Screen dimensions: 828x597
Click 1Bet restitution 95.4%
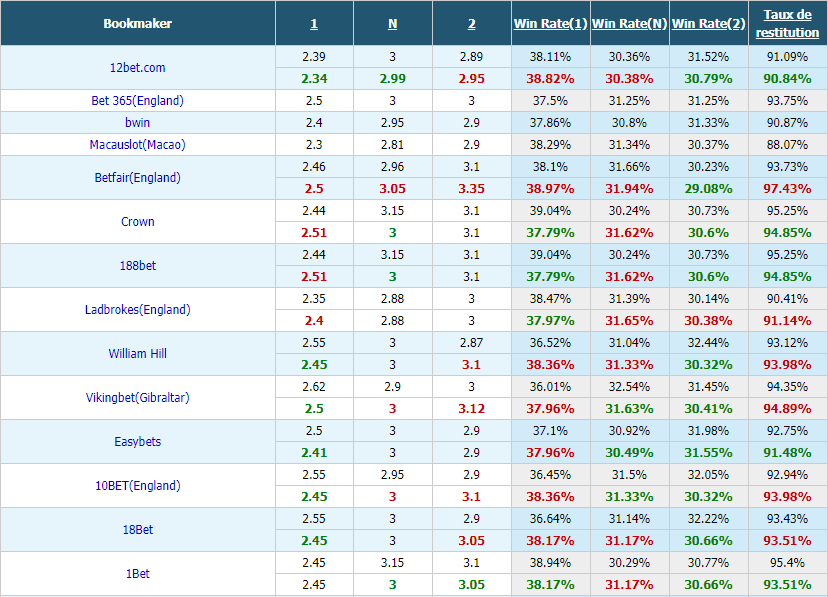787,563
